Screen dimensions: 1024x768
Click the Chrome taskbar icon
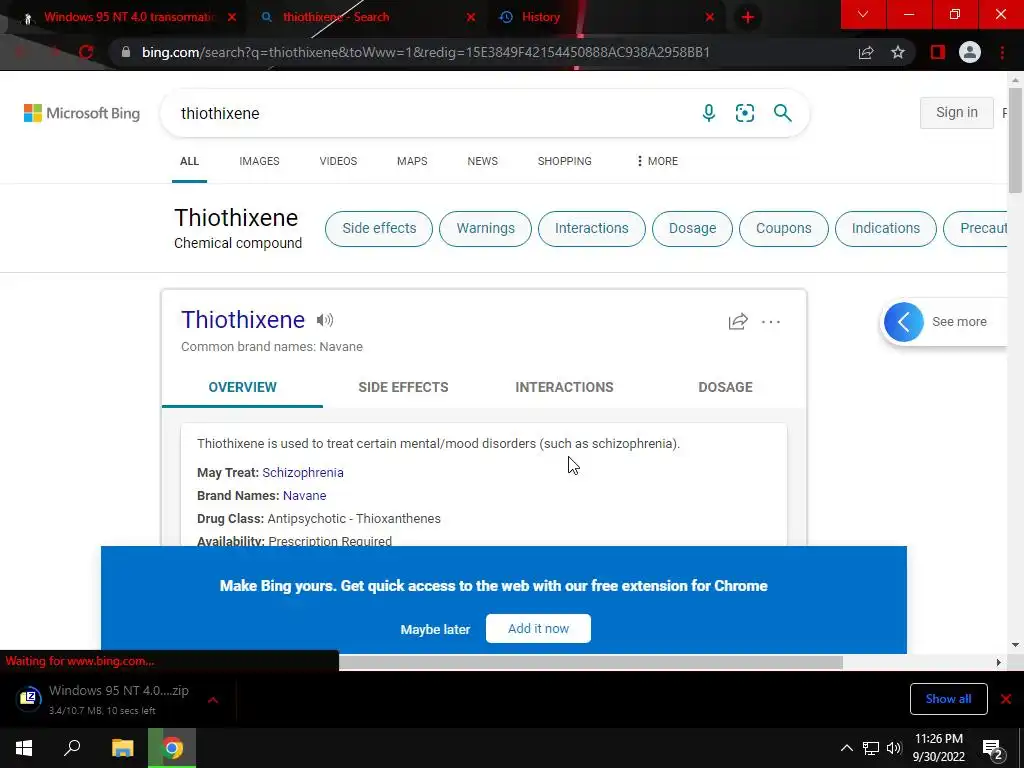coord(172,748)
